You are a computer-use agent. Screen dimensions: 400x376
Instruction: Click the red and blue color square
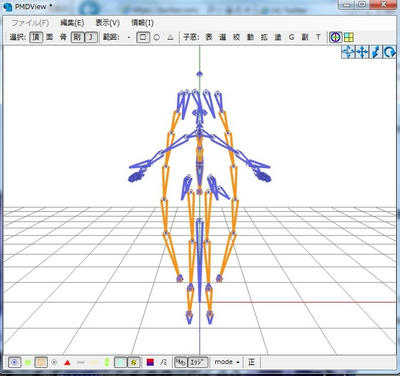point(150,362)
